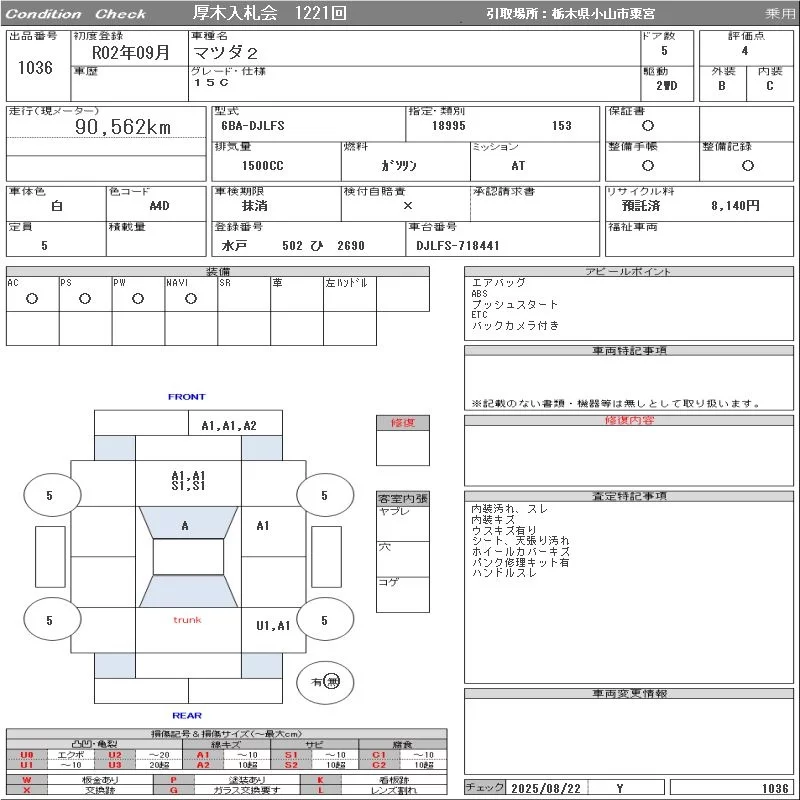Select inspection status "抹消"
Viewport: 800px width, 800px height.
click(255, 206)
